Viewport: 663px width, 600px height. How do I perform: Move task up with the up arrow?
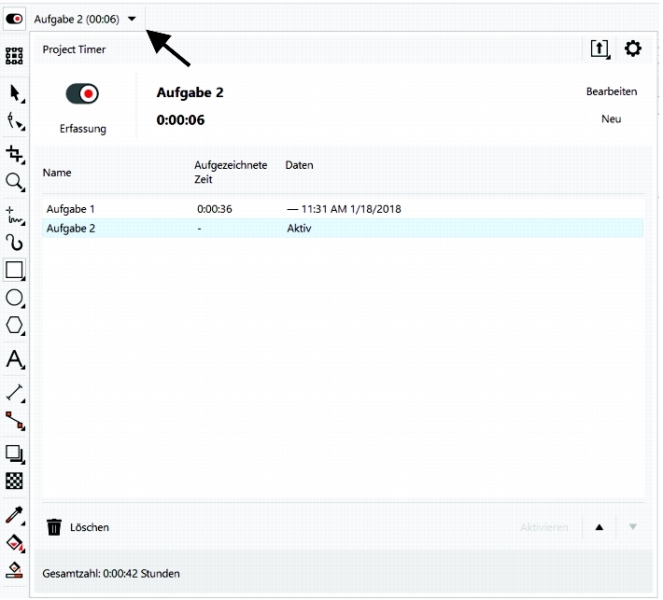599,527
